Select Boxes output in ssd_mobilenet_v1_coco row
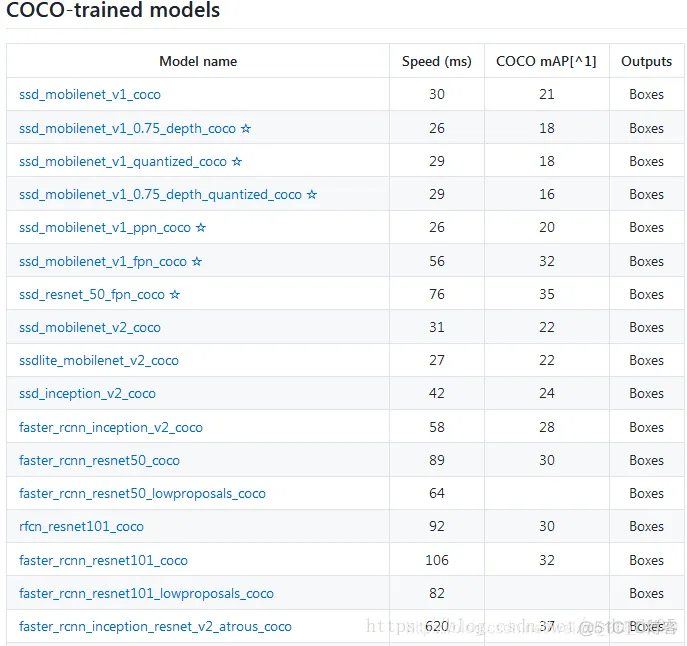 (x=646, y=94)
